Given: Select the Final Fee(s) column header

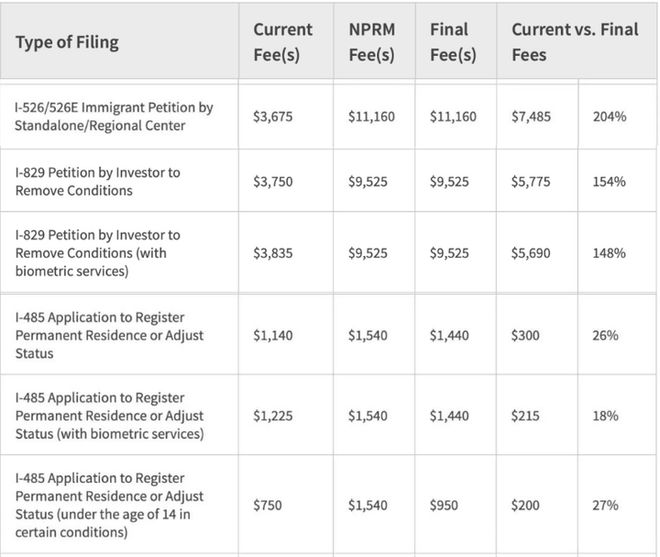Looking at the screenshot, I should (x=453, y=42).
